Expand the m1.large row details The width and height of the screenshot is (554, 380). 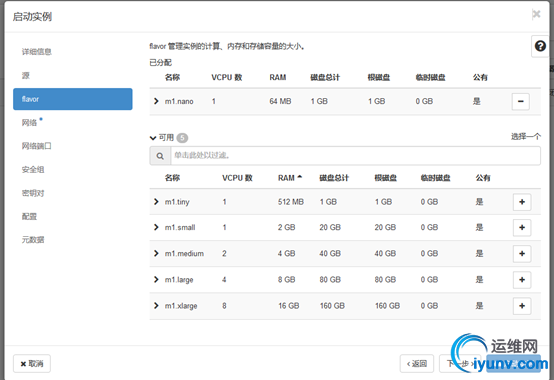point(156,279)
